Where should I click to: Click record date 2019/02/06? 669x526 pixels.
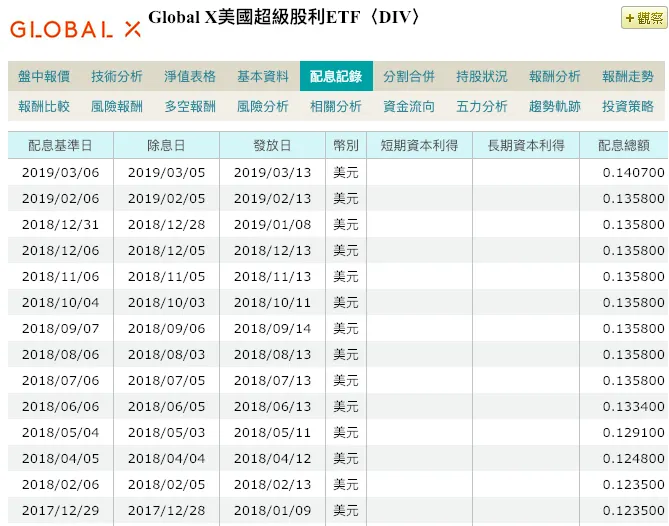[61, 199]
